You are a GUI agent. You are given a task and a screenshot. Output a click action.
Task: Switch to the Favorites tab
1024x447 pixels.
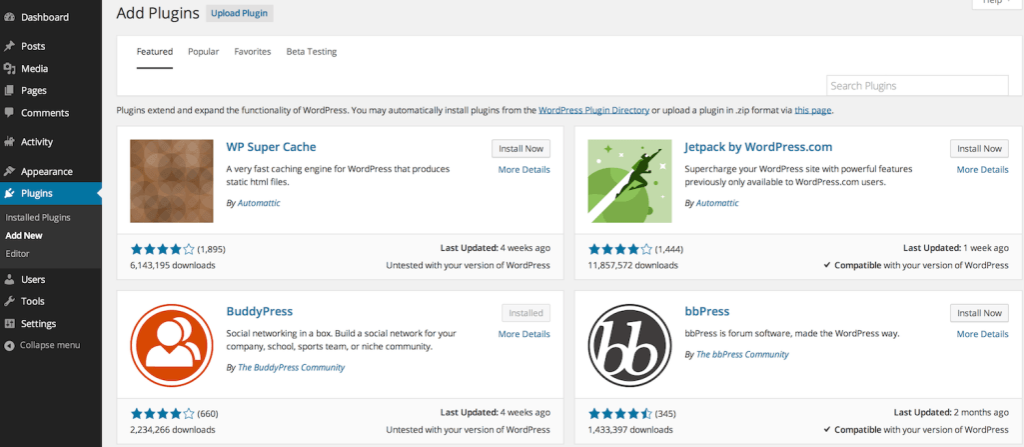(x=253, y=52)
